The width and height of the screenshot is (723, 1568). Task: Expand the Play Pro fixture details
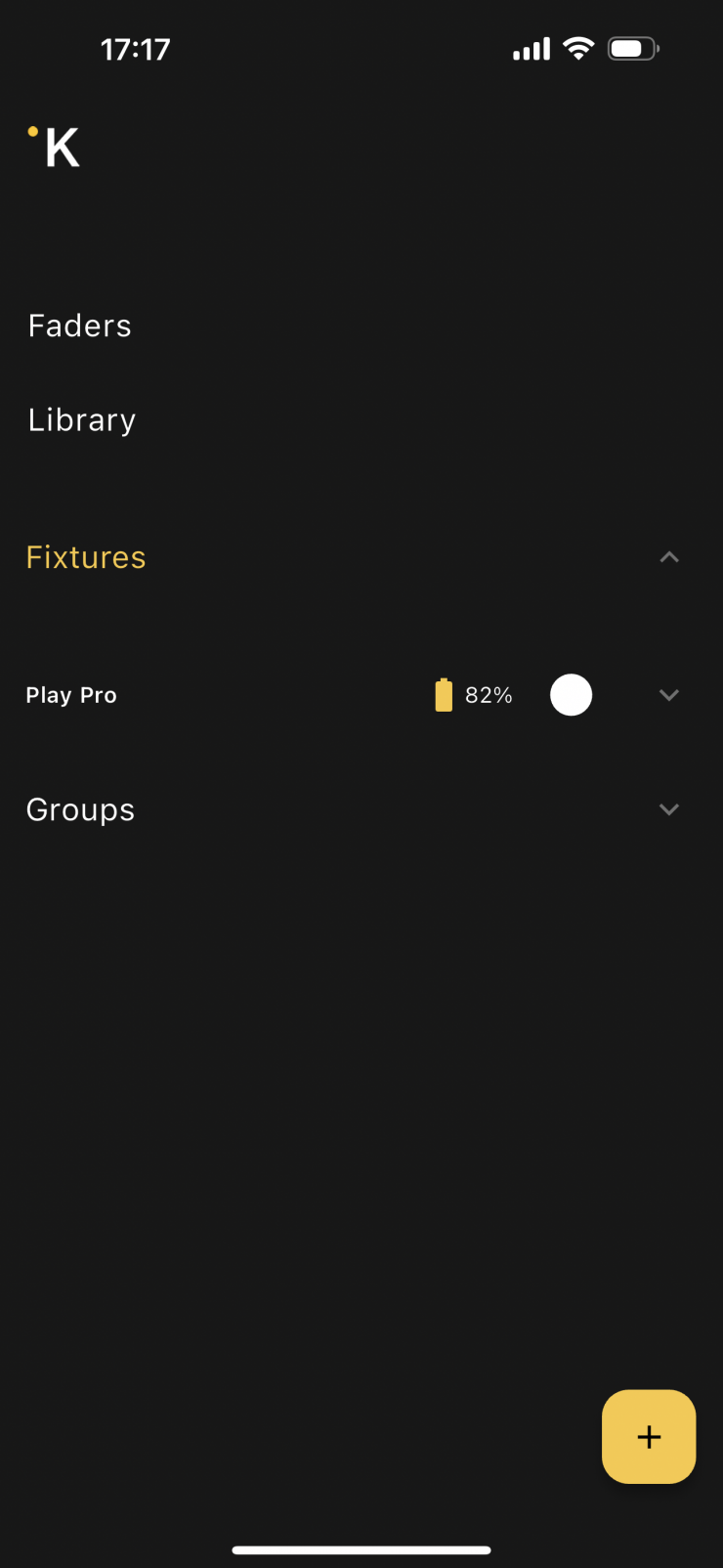pyautogui.click(x=669, y=695)
